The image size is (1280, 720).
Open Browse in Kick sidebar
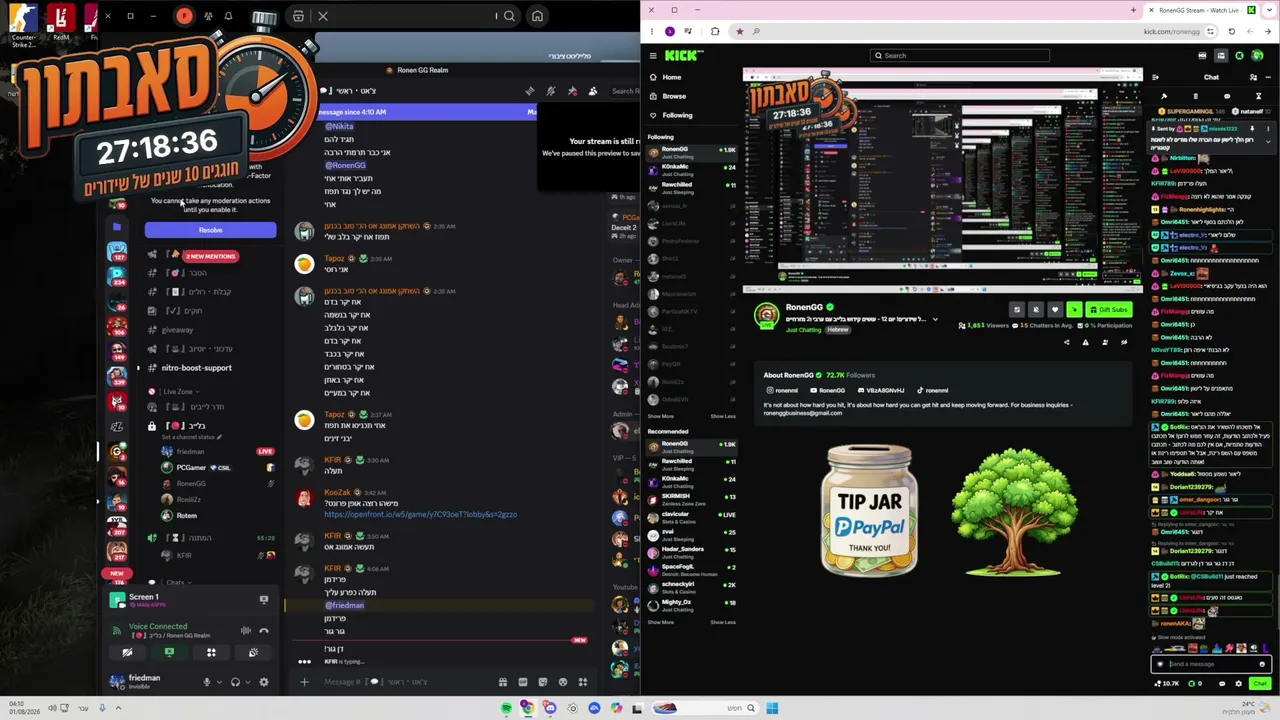click(x=673, y=96)
